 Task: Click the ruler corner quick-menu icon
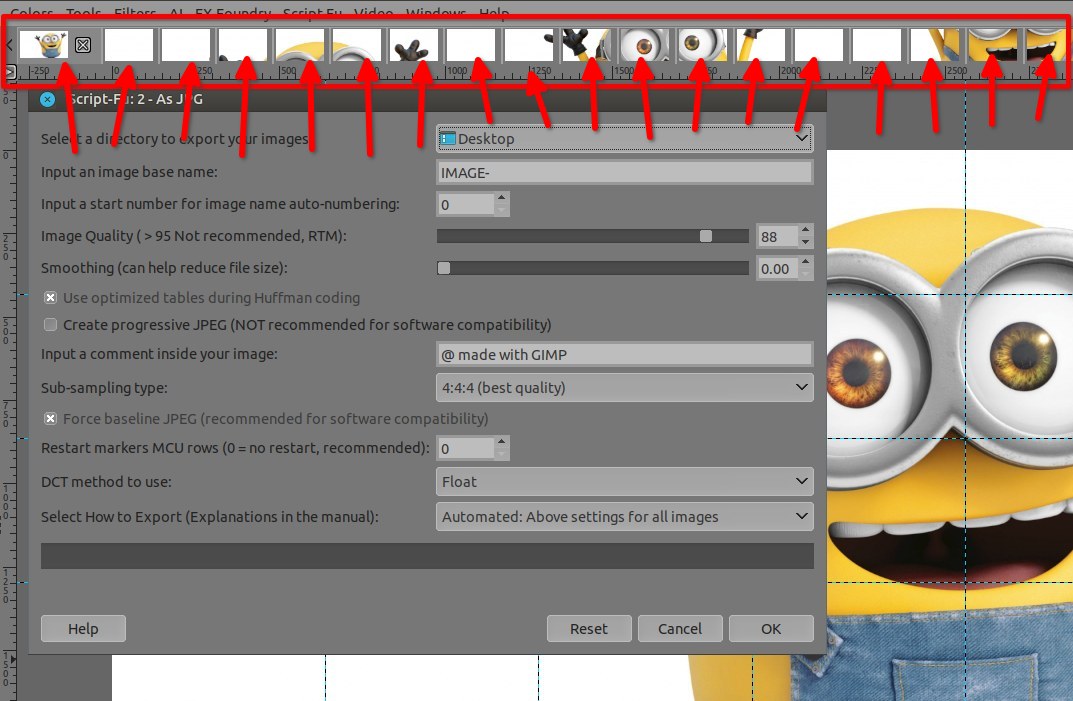pyautogui.click(x=10, y=71)
